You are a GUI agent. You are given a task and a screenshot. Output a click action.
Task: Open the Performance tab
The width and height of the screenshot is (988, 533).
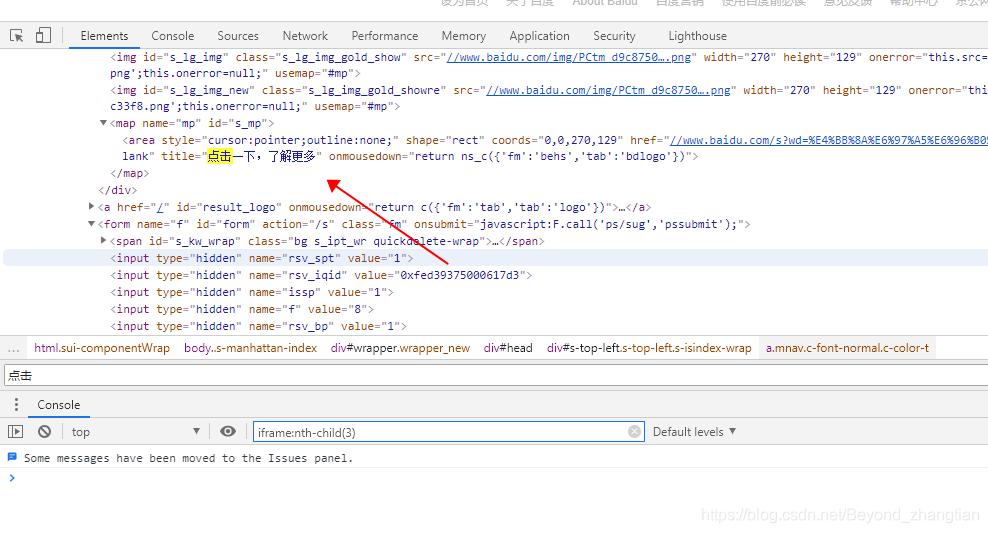[384, 36]
